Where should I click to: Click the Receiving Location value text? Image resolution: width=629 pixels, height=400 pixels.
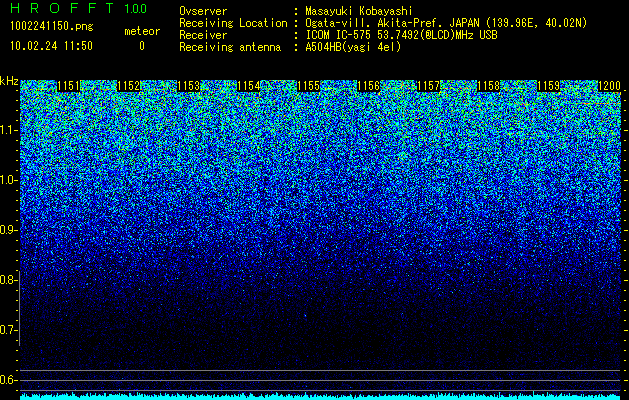click(x=446, y=23)
